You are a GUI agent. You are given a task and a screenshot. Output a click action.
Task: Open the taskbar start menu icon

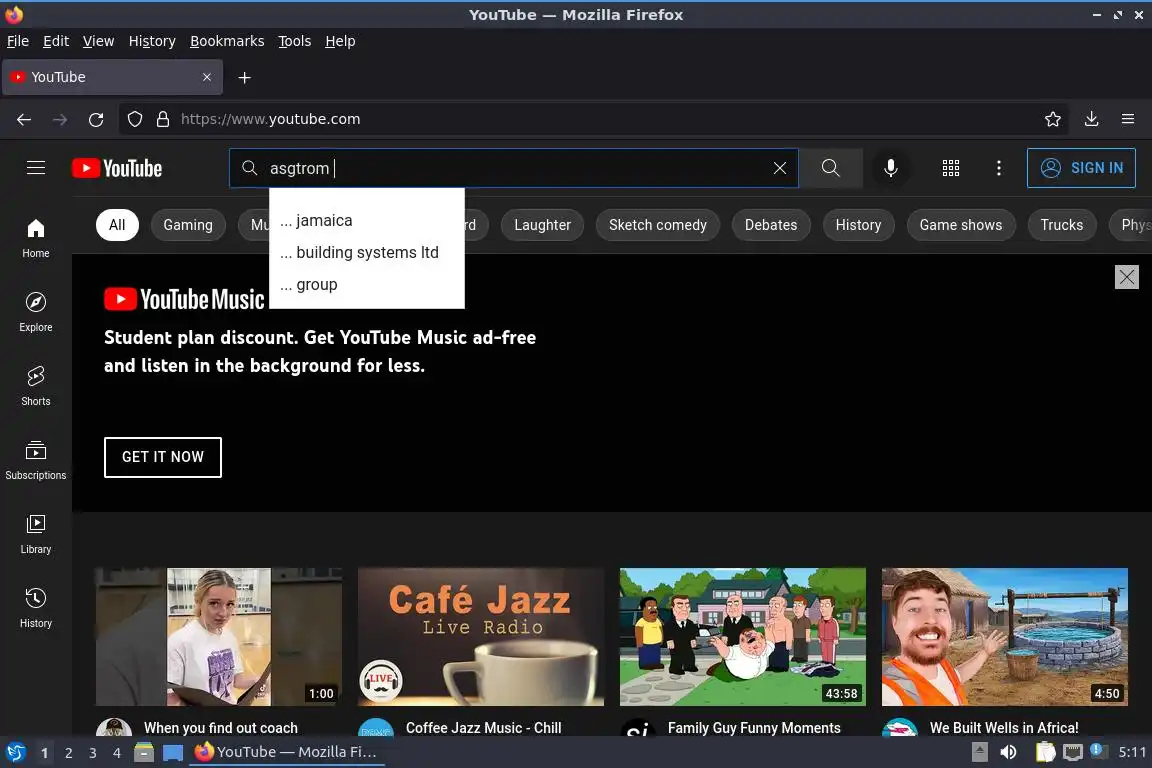(x=15, y=752)
